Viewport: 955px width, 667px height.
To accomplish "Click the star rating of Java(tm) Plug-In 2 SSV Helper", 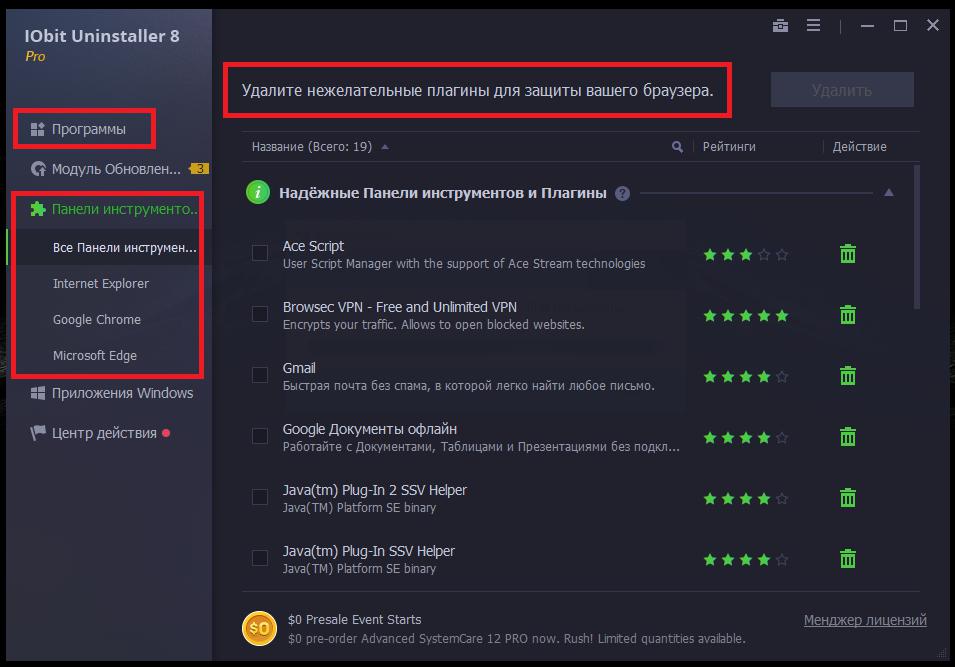I will click(x=746, y=499).
